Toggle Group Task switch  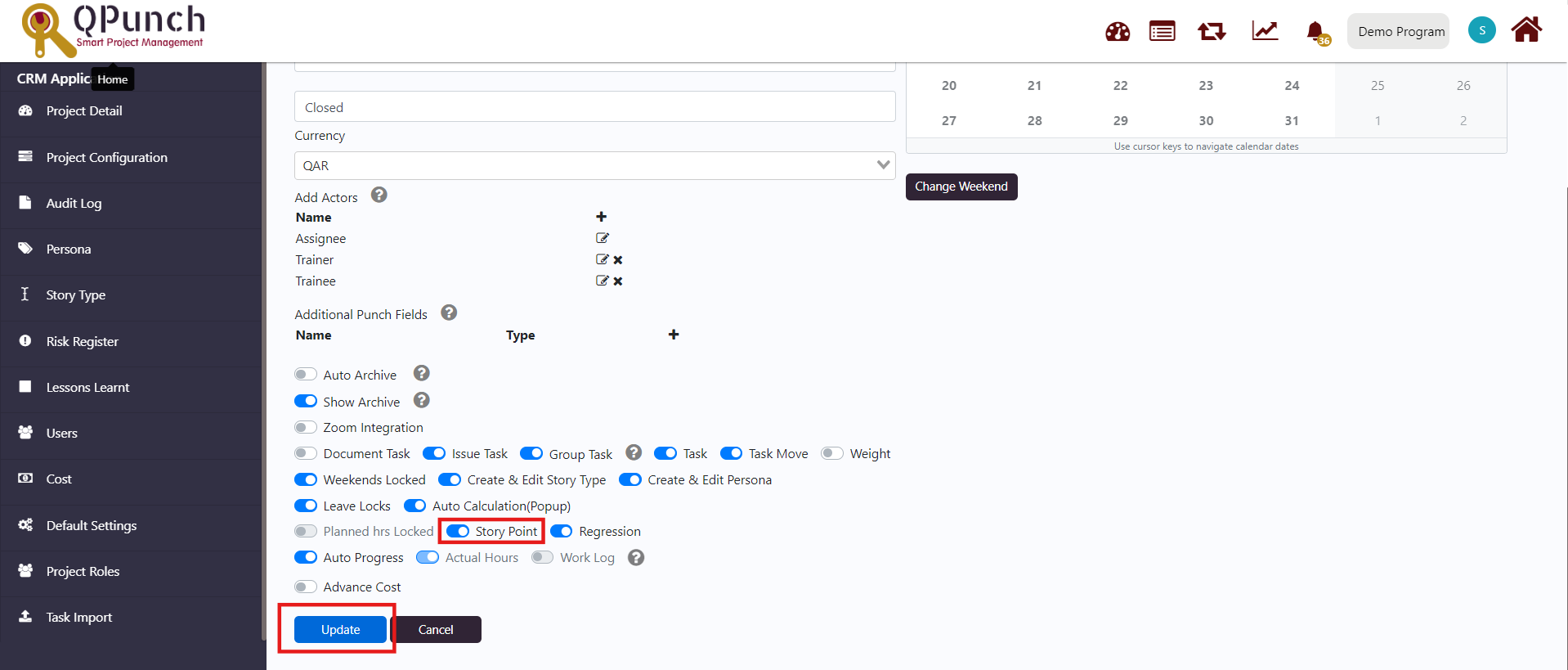[531, 453]
